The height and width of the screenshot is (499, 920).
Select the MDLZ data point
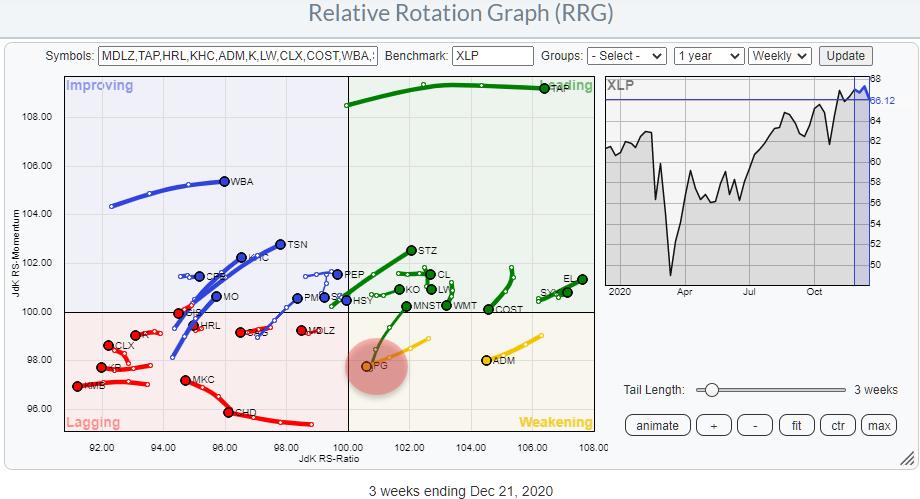click(302, 331)
